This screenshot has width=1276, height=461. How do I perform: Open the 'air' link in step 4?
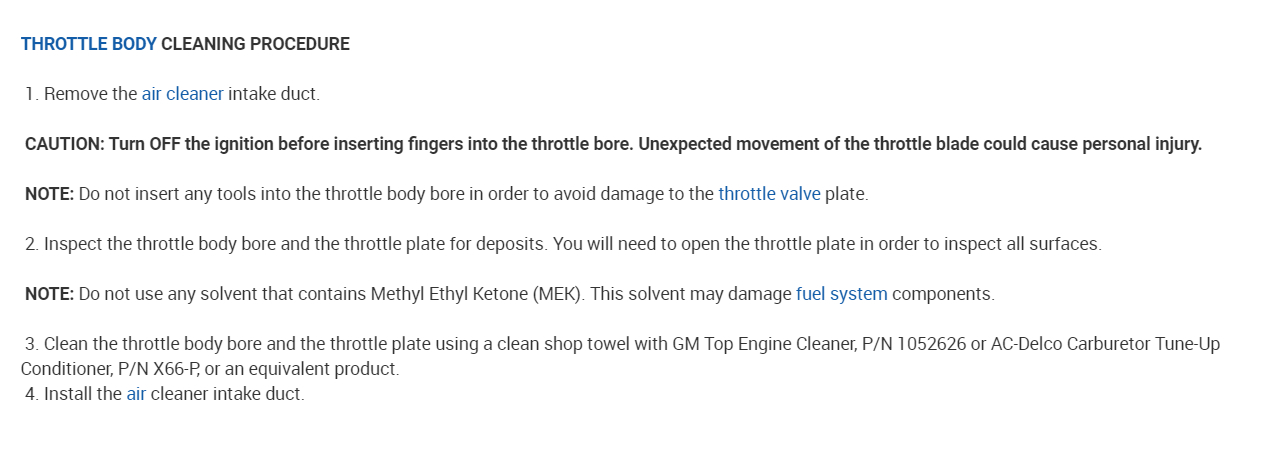136,394
